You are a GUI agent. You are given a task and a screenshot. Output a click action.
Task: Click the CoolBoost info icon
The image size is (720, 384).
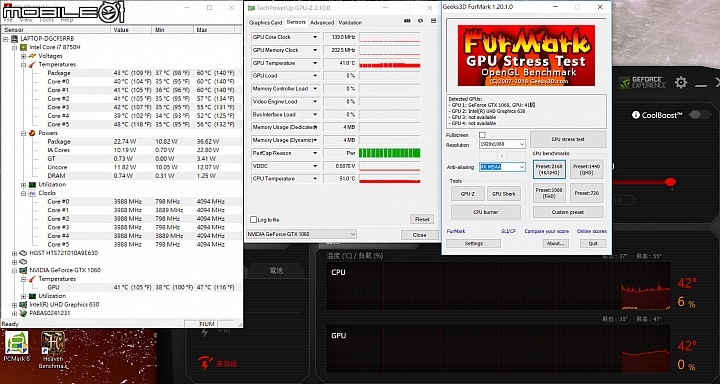[x=636, y=115]
